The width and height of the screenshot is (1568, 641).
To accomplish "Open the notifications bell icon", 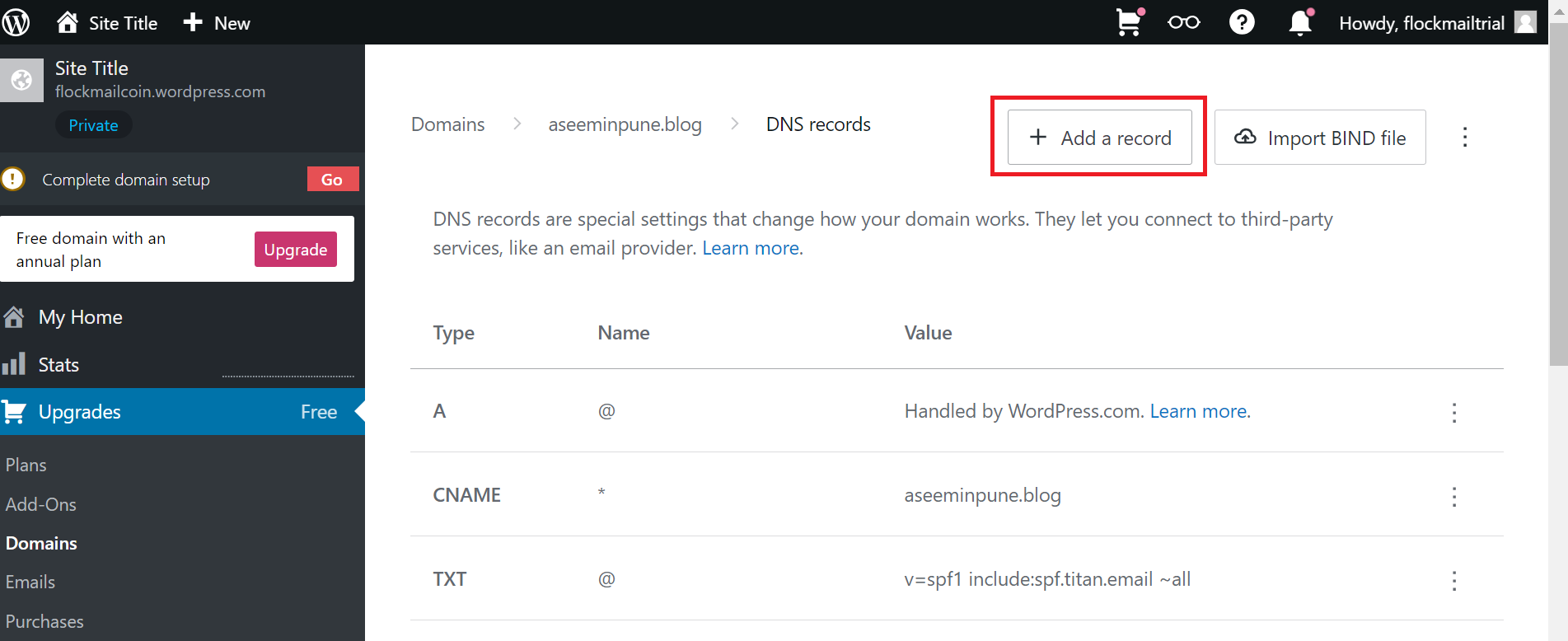I will 1301,22.
